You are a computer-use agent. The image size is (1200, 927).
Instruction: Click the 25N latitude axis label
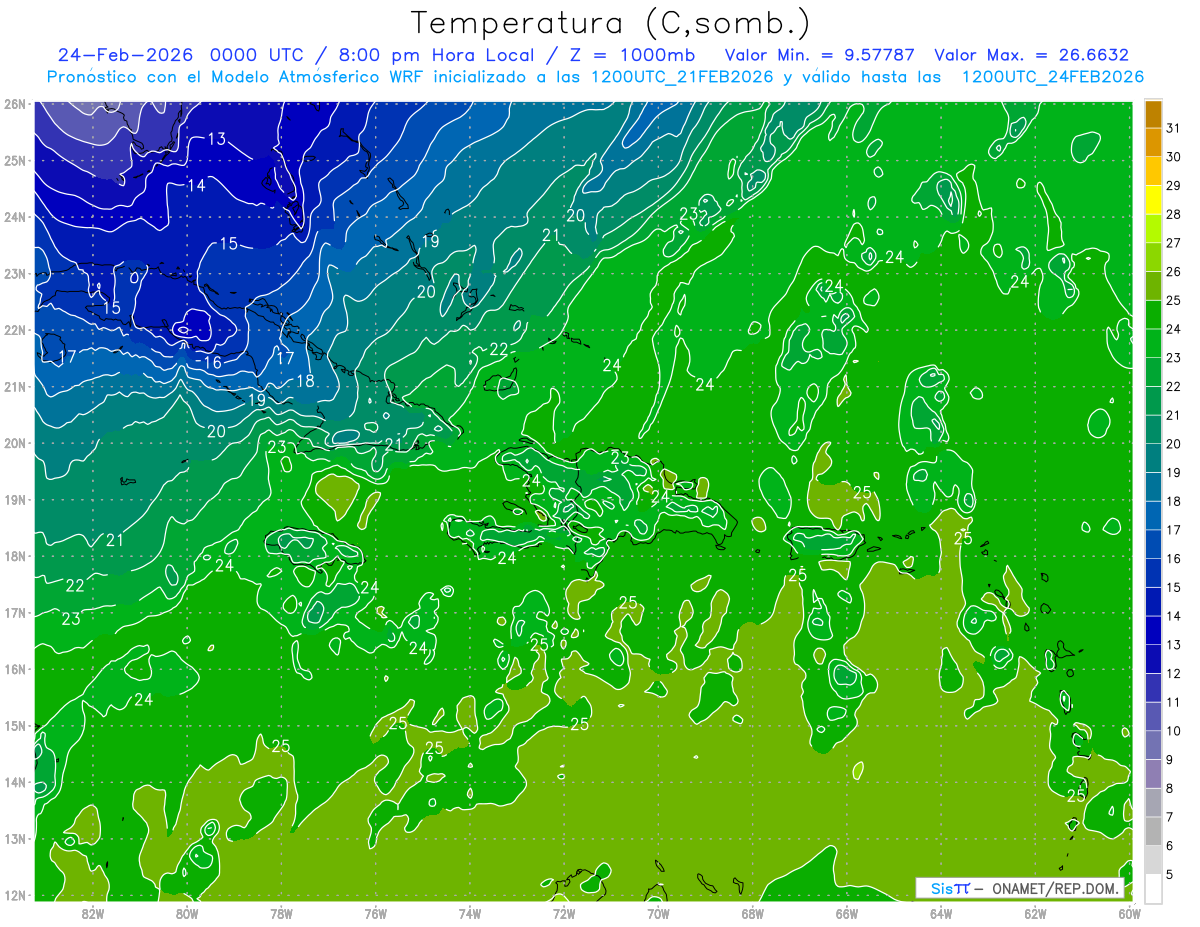click(x=14, y=160)
